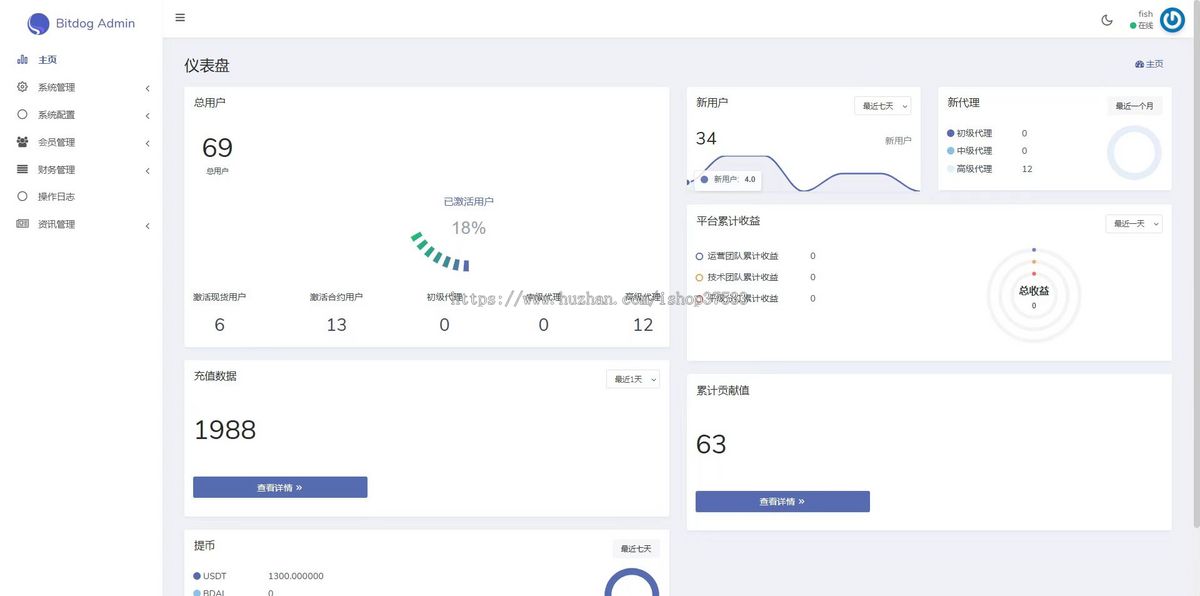Expand 资讯管理 submenu arrow

tap(147, 225)
